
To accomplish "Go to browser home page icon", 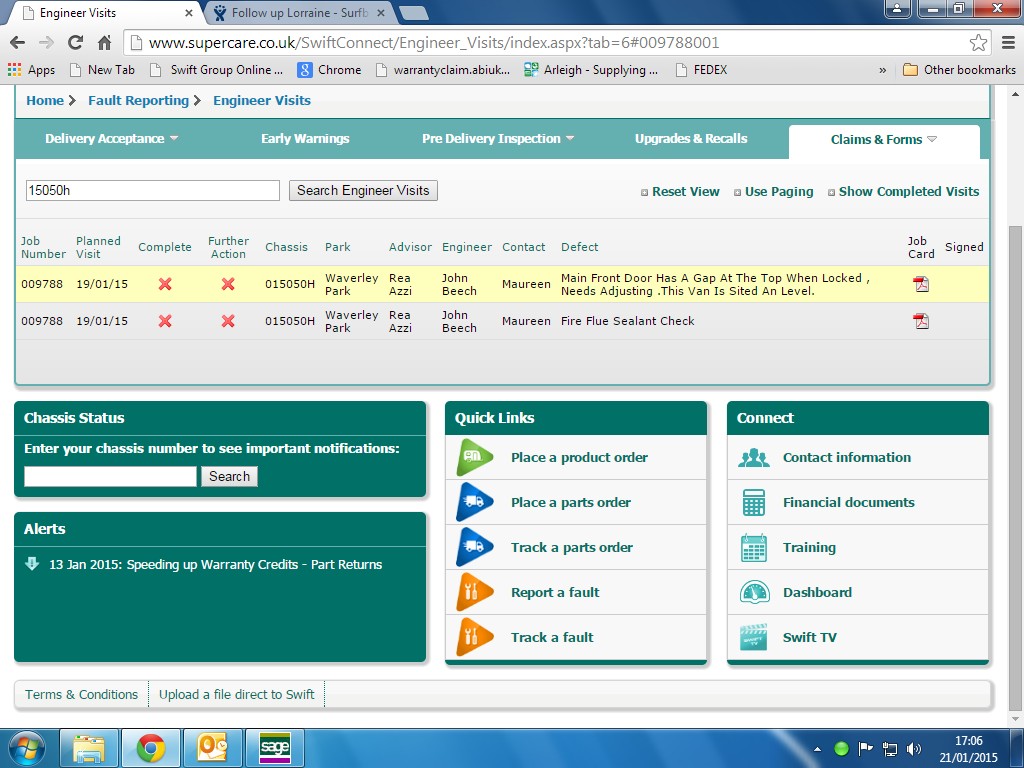I will (x=104, y=43).
